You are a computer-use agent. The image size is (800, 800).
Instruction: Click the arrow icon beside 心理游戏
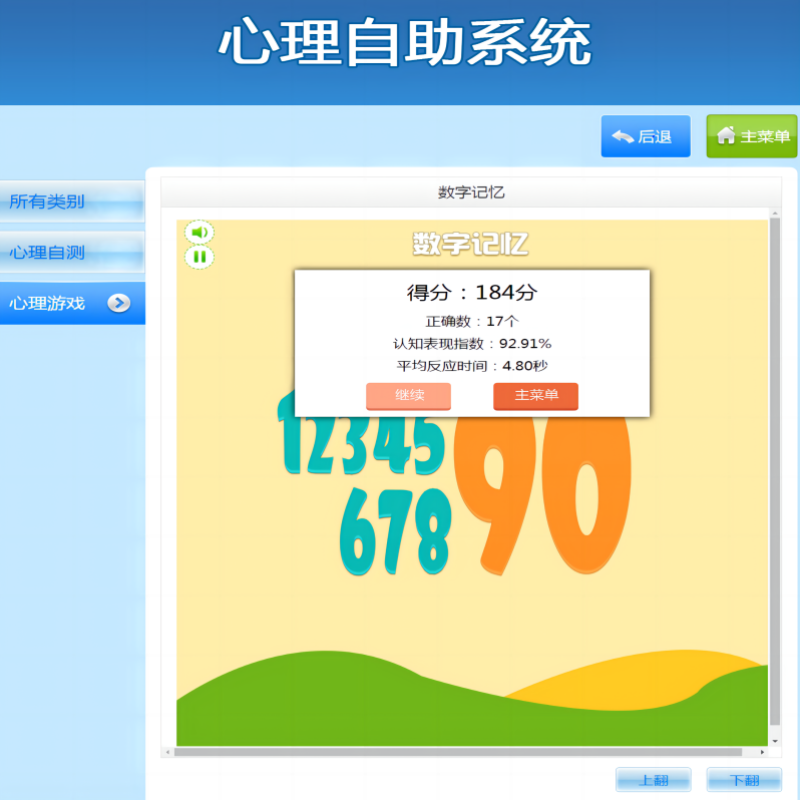[119, 304]
